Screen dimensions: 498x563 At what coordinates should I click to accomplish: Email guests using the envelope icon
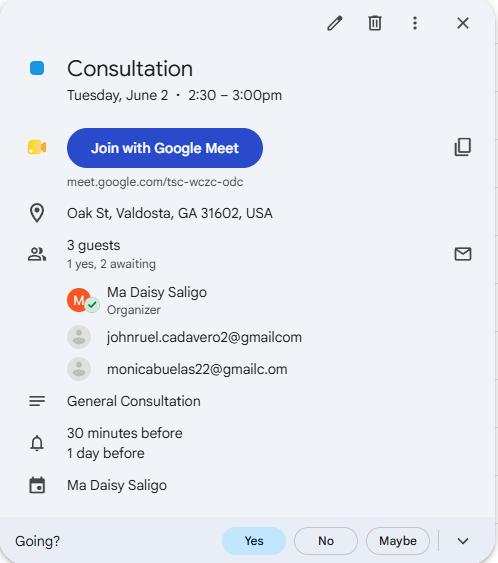pyautogui.click(x=463, y=254)
